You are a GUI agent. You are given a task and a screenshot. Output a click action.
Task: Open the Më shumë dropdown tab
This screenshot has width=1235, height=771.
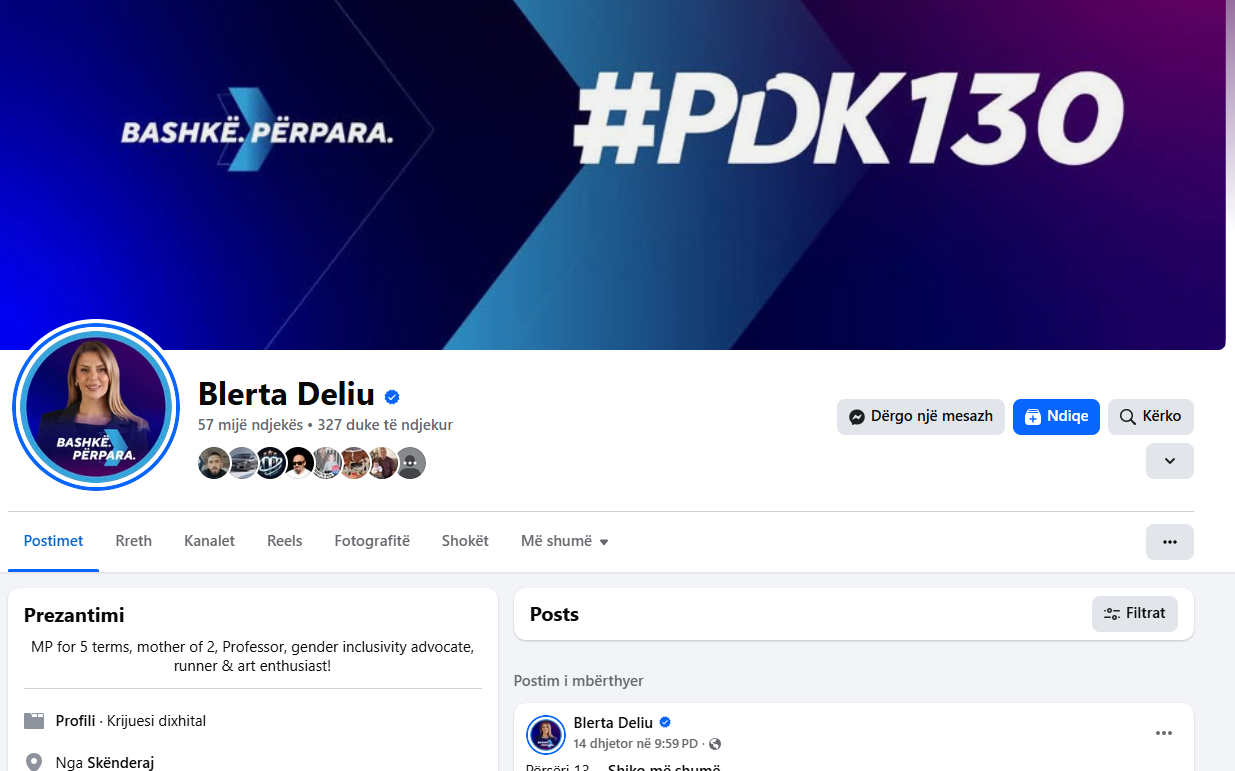565,541
